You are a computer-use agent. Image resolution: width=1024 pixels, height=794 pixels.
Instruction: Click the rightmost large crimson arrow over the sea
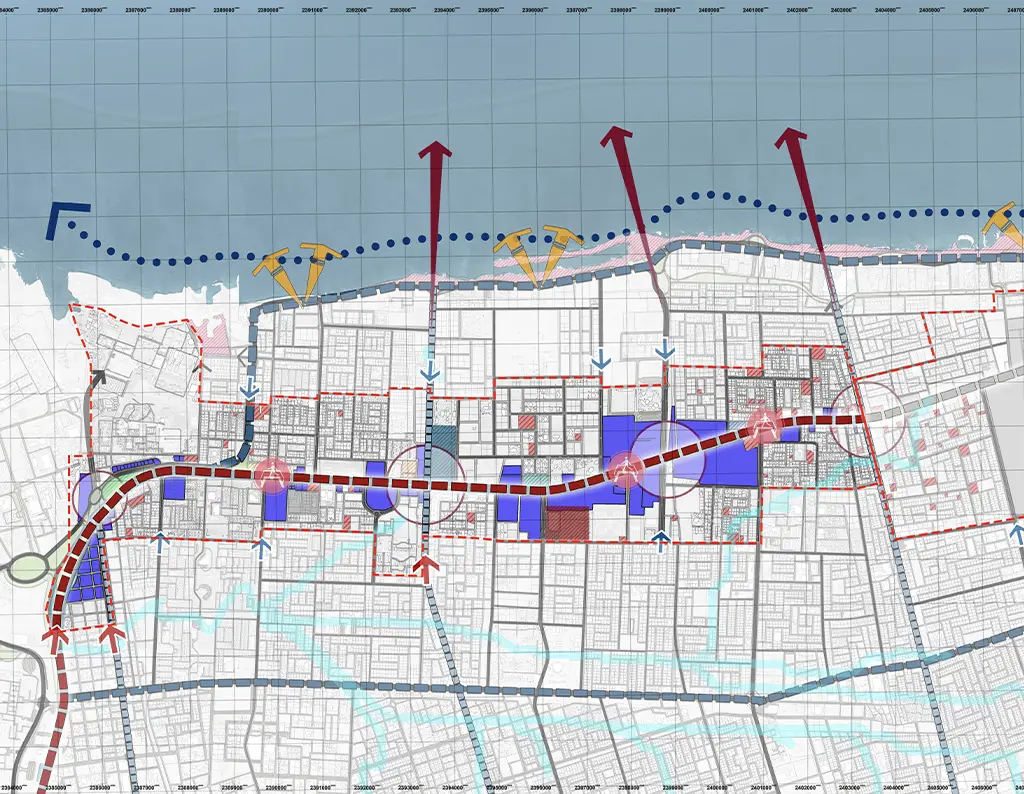[792, 140]
